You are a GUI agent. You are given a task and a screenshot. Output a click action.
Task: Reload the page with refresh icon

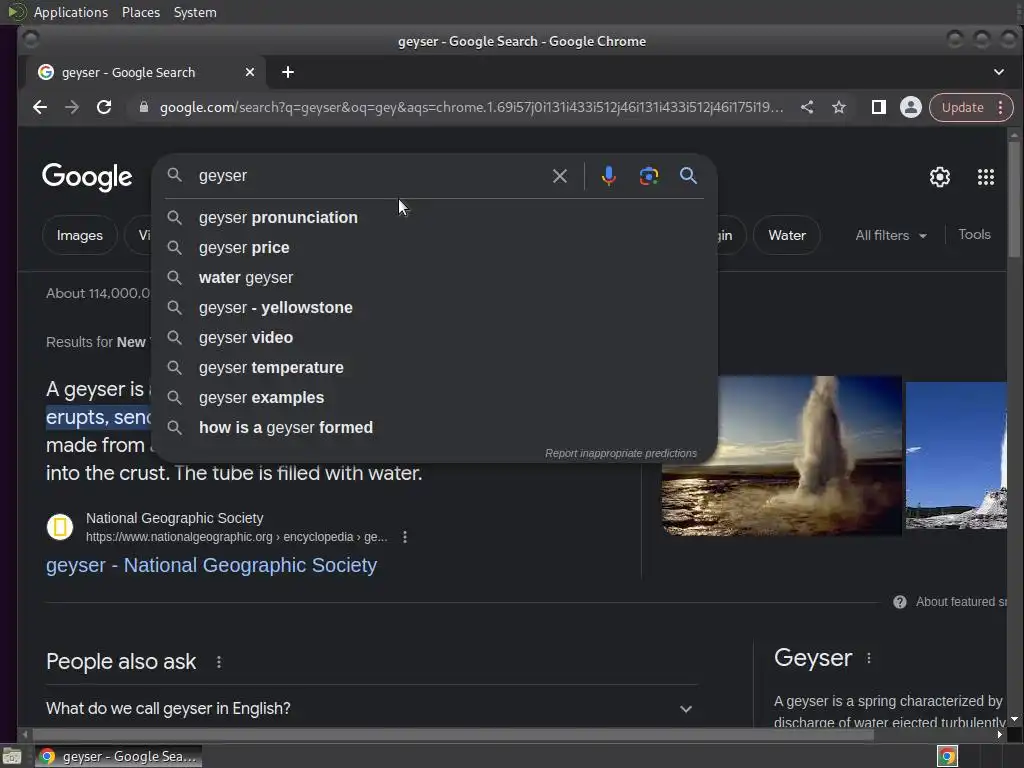(104, 107)
